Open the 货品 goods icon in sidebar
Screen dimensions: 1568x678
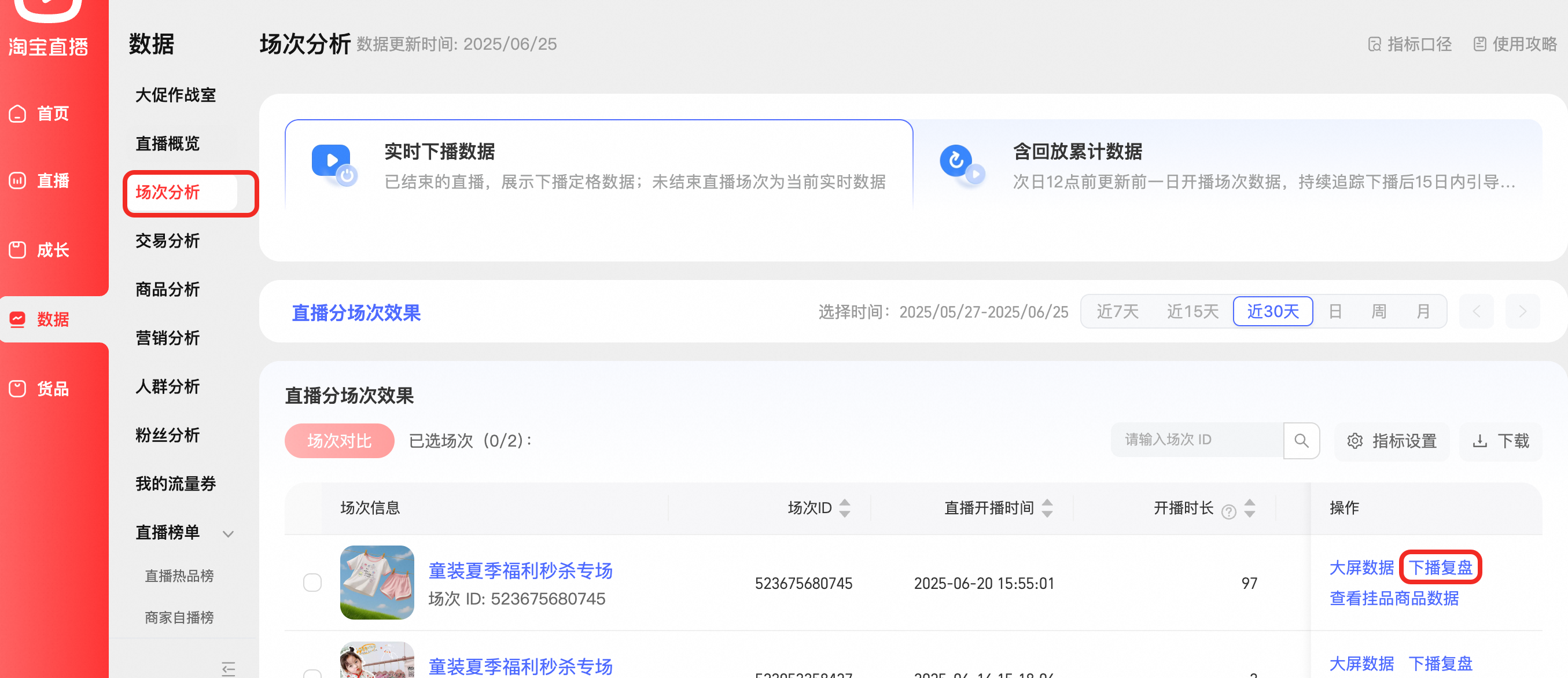tap(18, 388)
